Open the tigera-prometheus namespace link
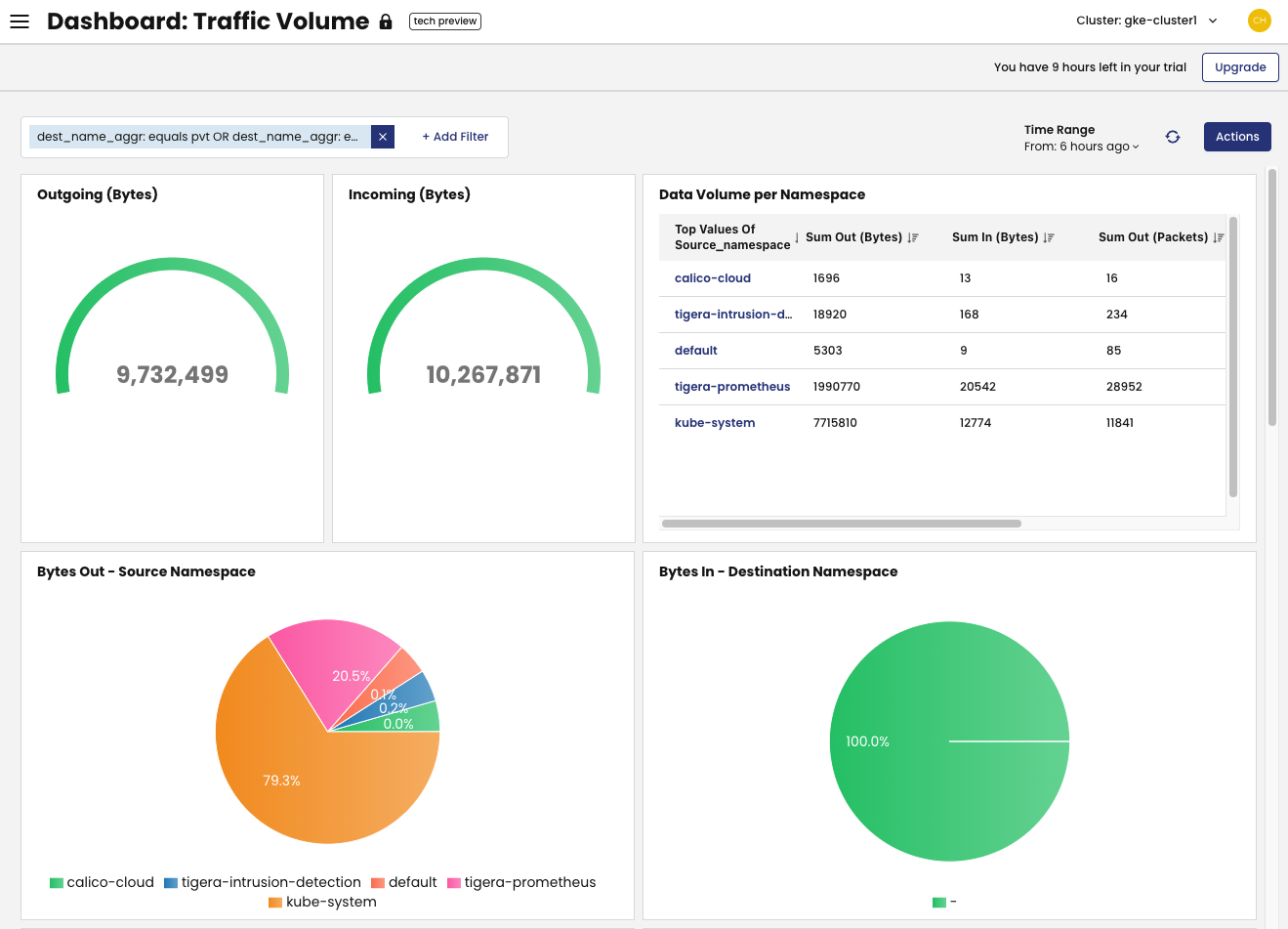The image size is (1288, 929). tap(731, 387)
